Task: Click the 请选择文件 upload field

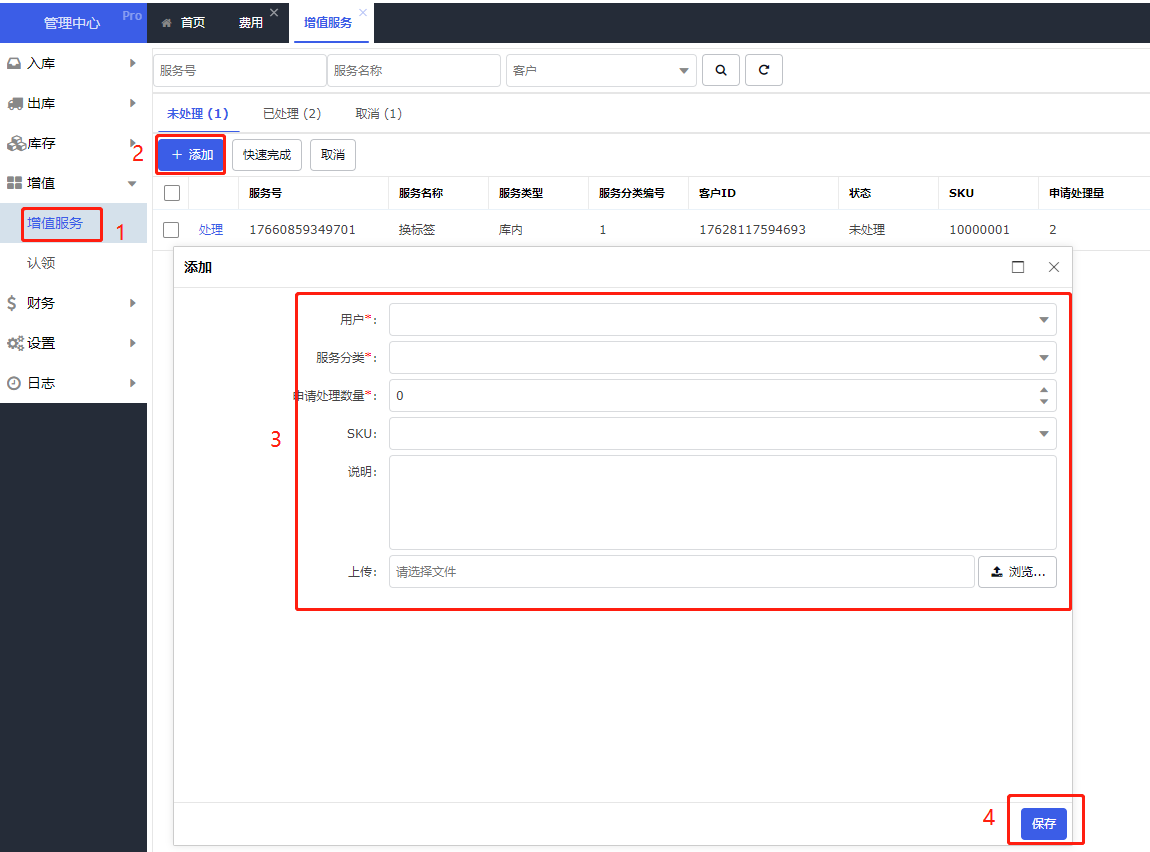Action: pyautogui.click(x=681, y=572)
